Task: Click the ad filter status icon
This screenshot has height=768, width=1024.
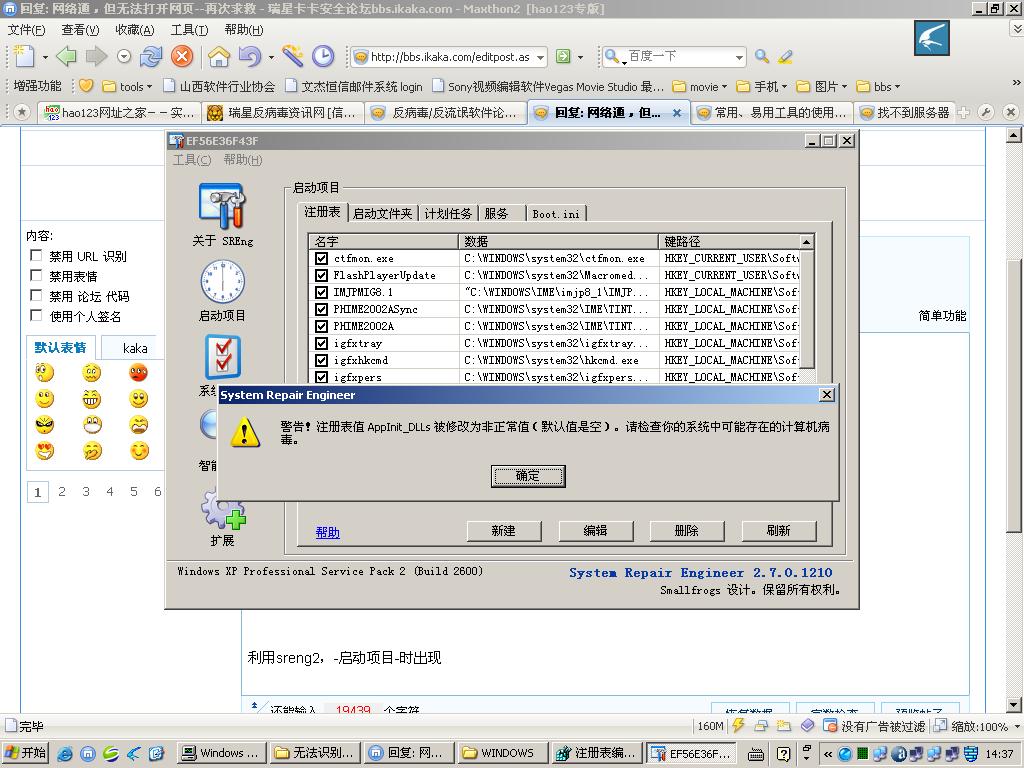Action: tap(830, 726)
